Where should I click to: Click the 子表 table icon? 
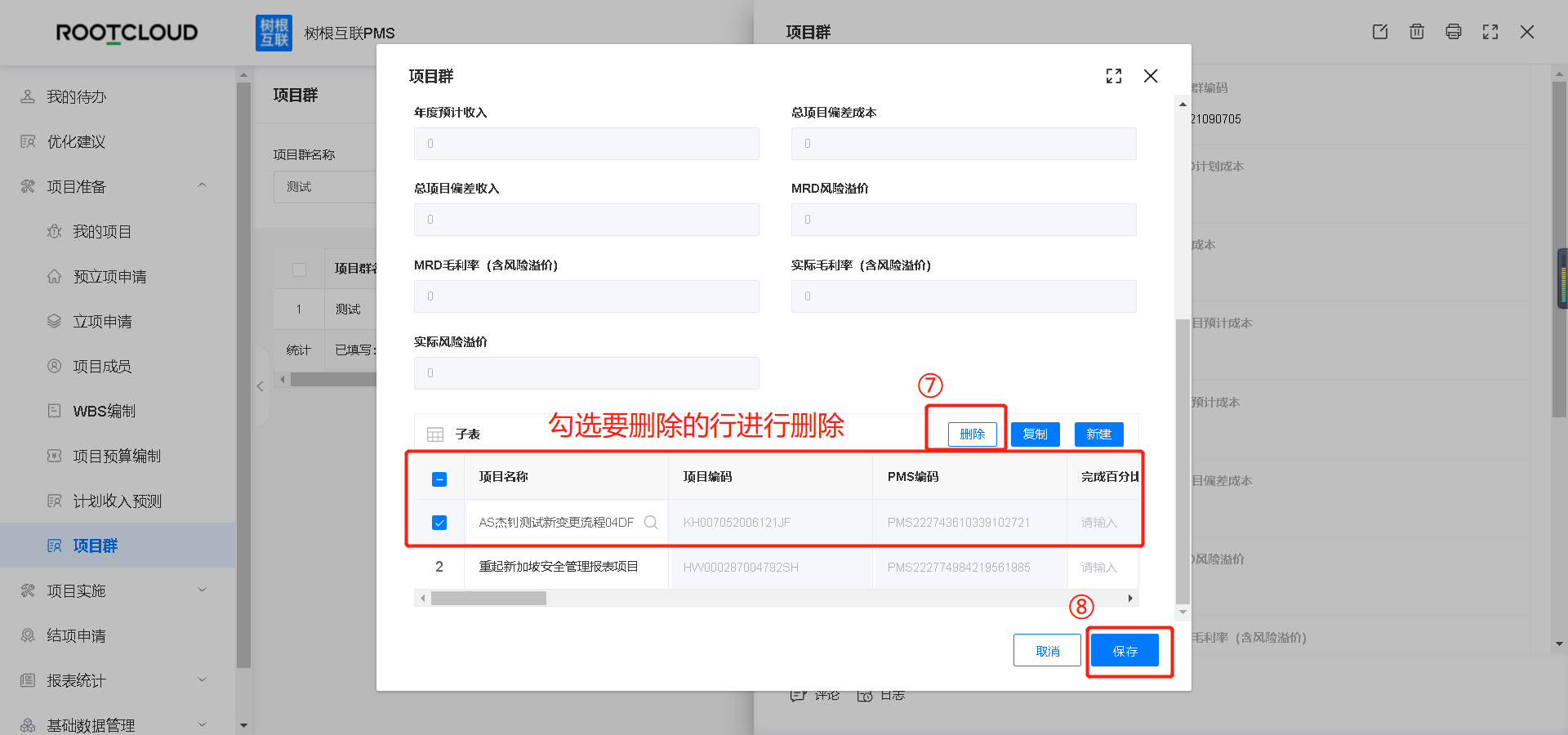435,434
